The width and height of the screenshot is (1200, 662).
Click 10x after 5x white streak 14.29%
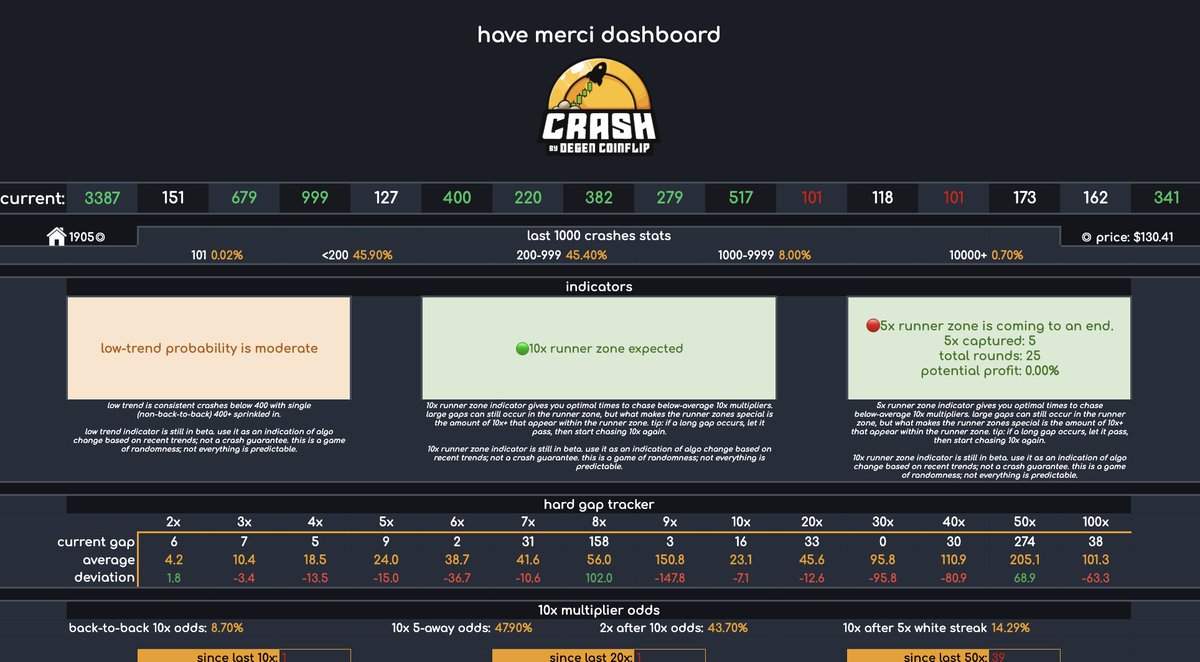(x=935, y=628)
